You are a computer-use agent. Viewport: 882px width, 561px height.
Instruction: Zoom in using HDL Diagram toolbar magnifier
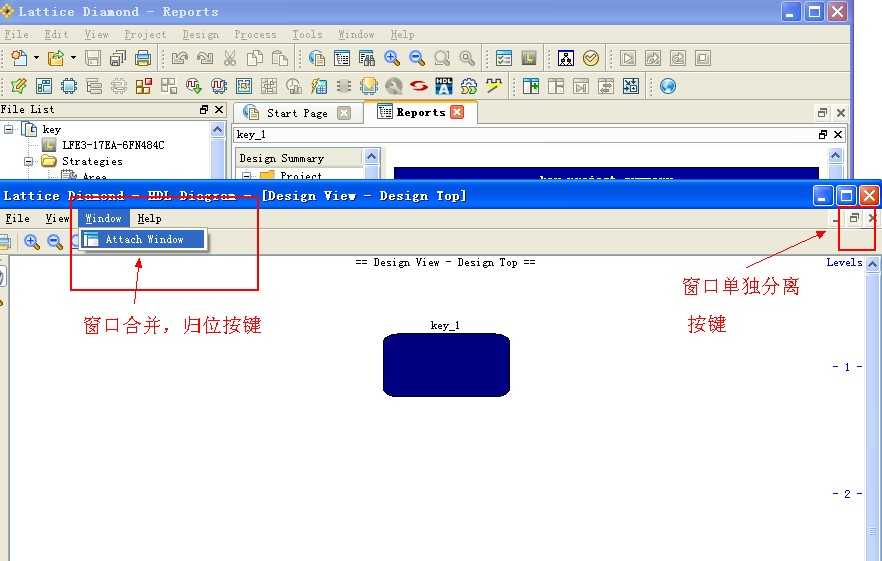pyautogui.click(x=32, y=242)
